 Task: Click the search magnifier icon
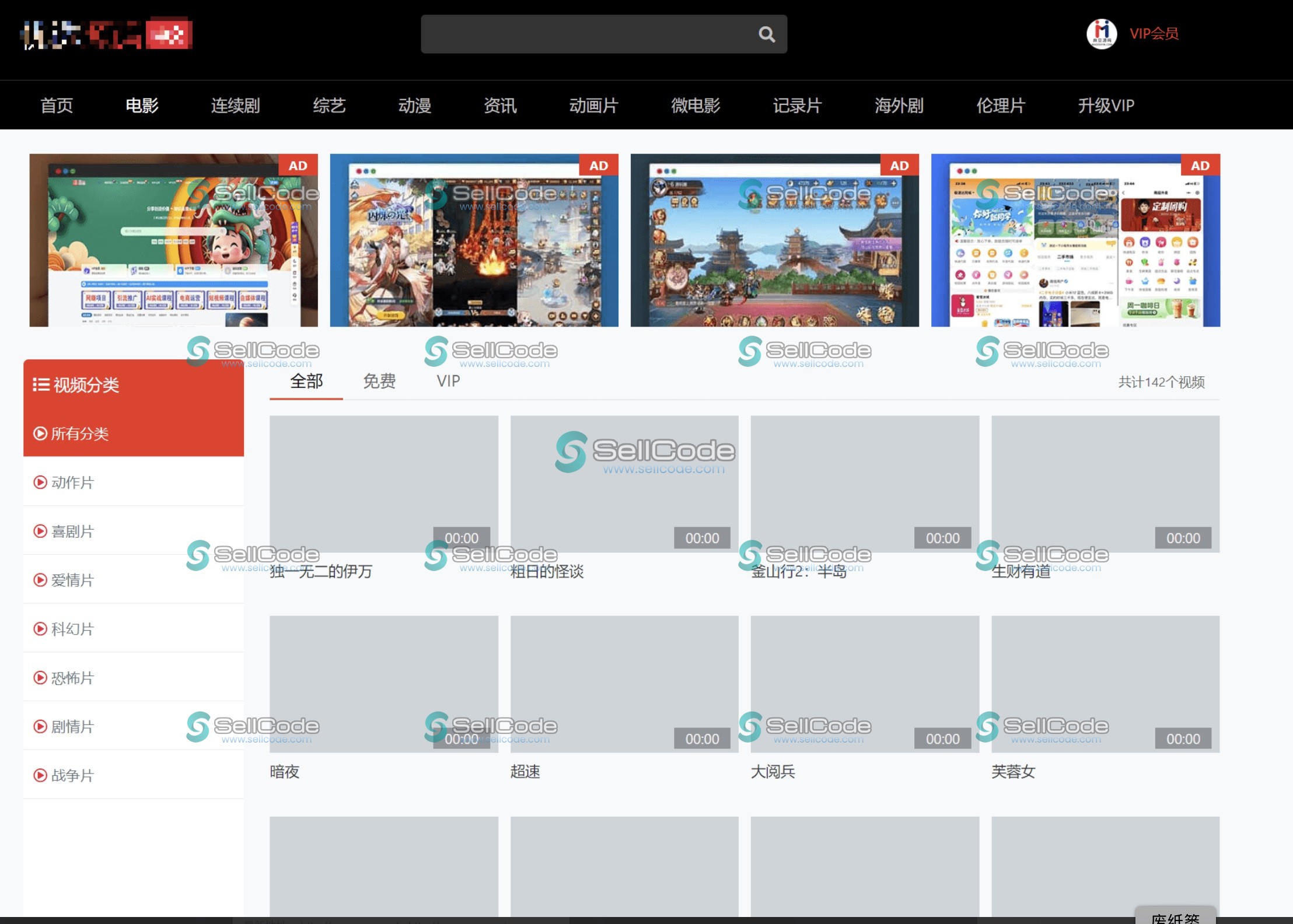click(767, 33)
